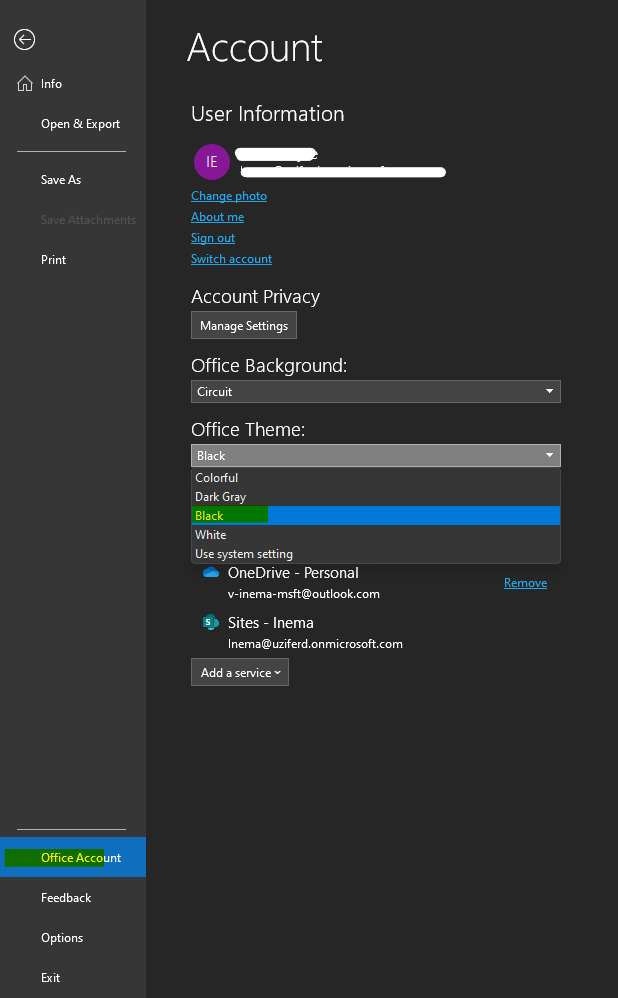Click Sites - Inema service name

point(270,622)
